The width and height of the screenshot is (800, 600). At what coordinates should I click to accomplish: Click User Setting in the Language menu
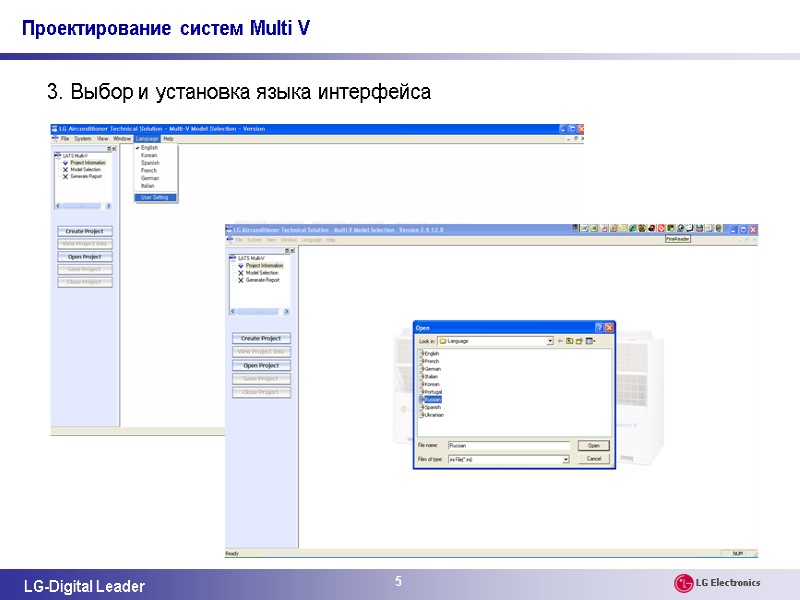click(x=154, y=197)
